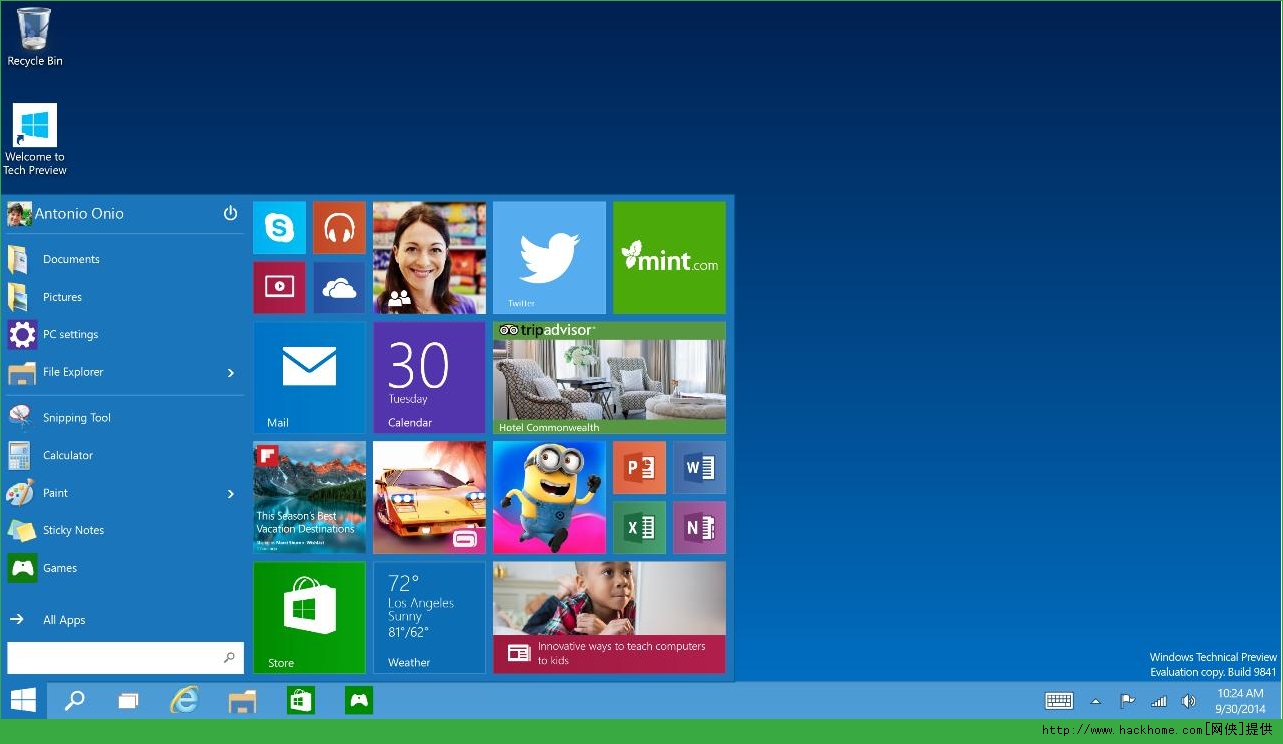Select the Recycle Bin desktop icon

(35, 38)
